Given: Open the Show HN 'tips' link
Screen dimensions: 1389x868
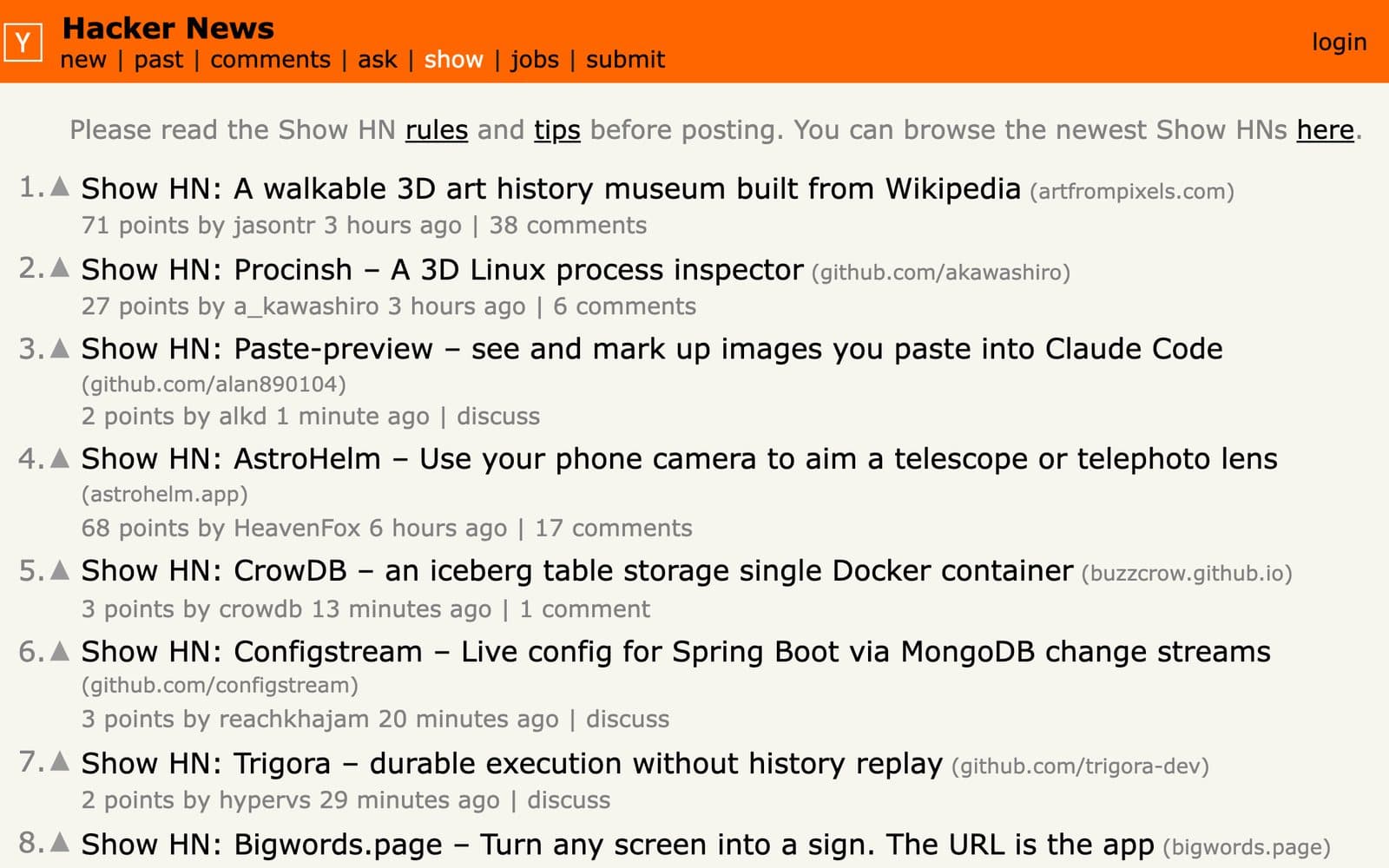Looking at the screenshot, I should (x=557, y=130).
